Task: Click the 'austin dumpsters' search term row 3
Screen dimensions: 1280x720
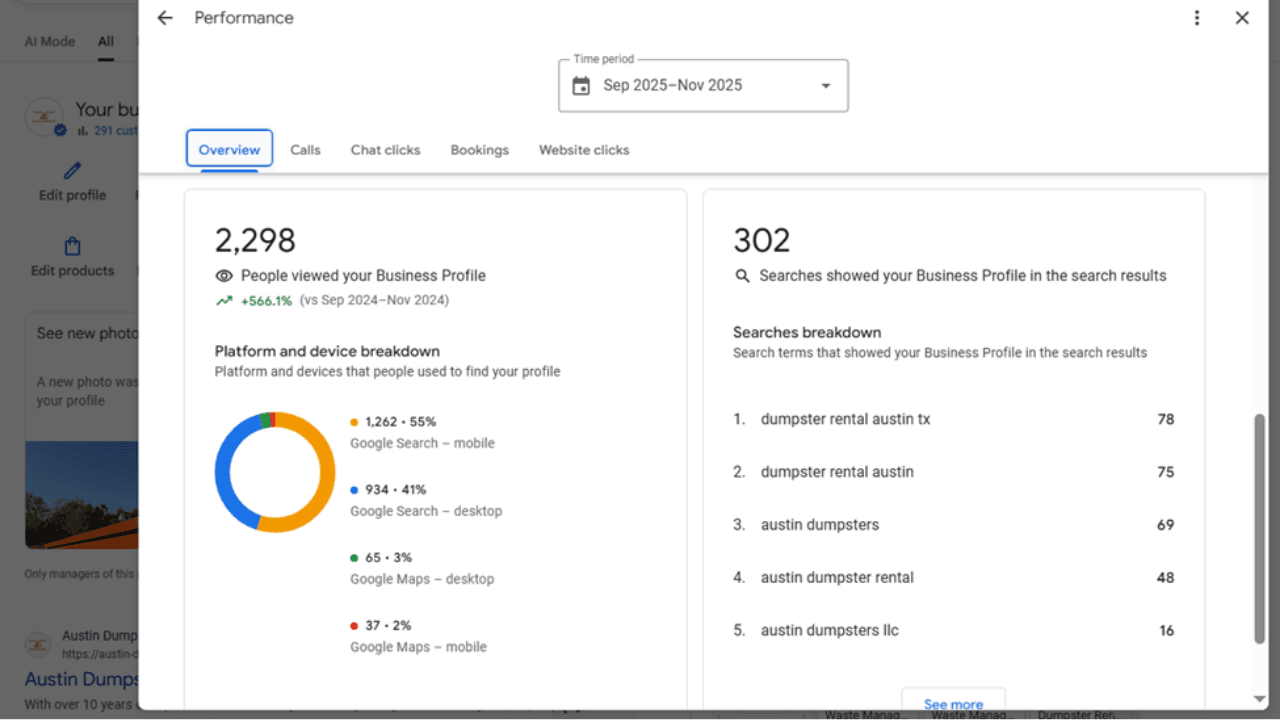Action: tap(953, 525)
